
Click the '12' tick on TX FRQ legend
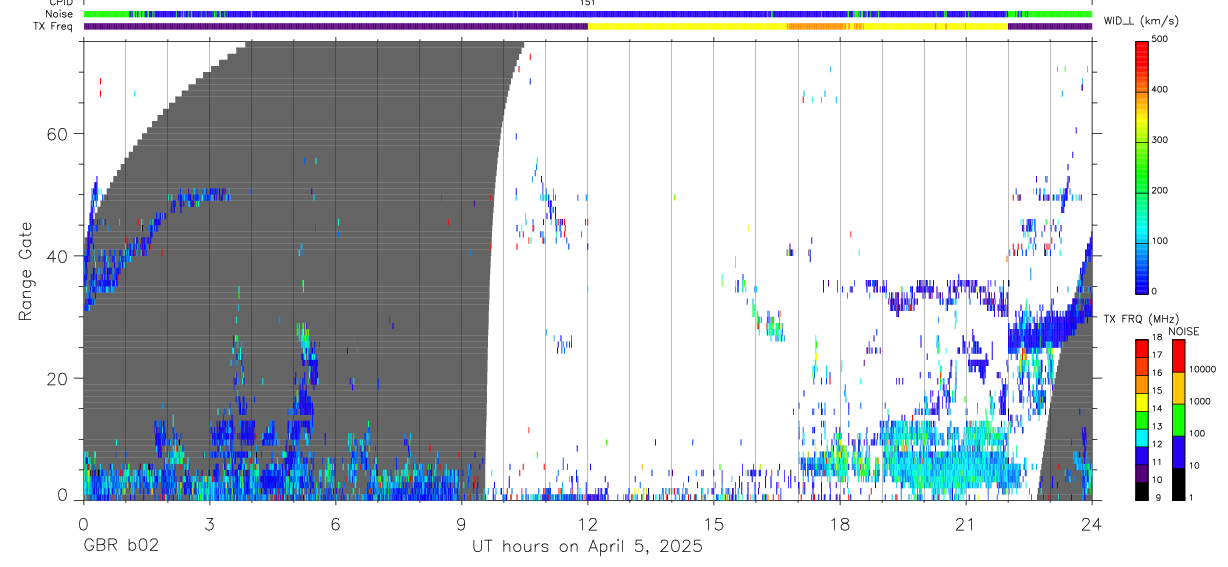pyautogui.click(x=1157, y=444)
